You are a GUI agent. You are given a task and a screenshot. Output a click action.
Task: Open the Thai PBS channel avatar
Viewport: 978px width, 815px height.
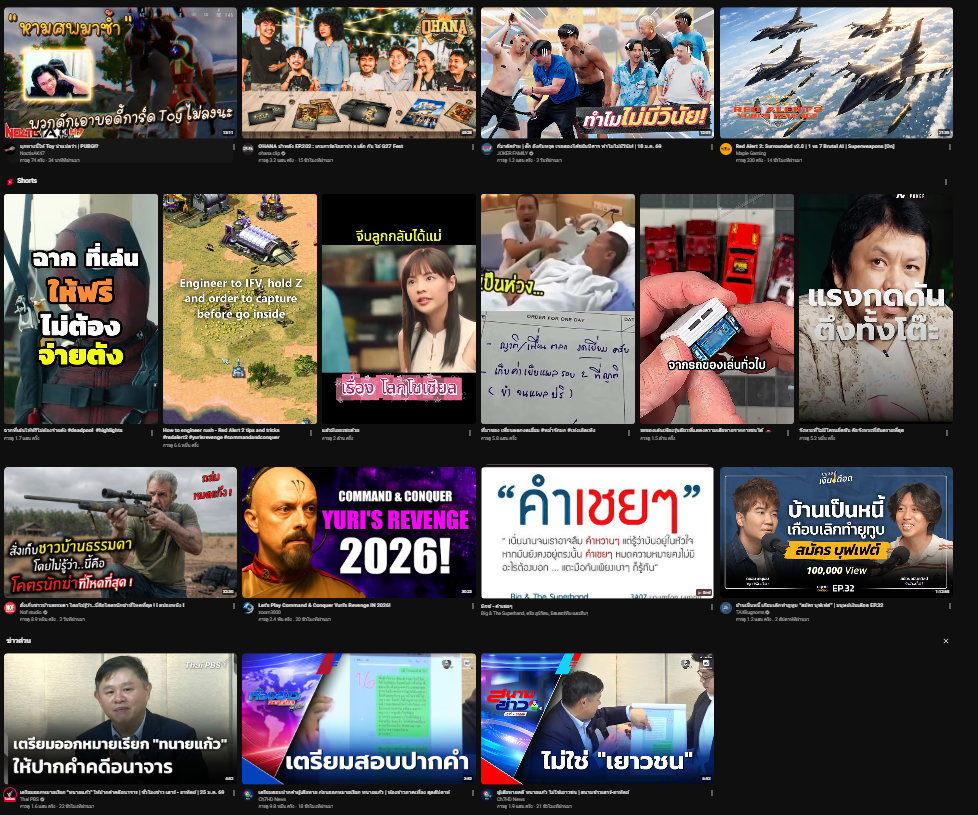[9, 794]
